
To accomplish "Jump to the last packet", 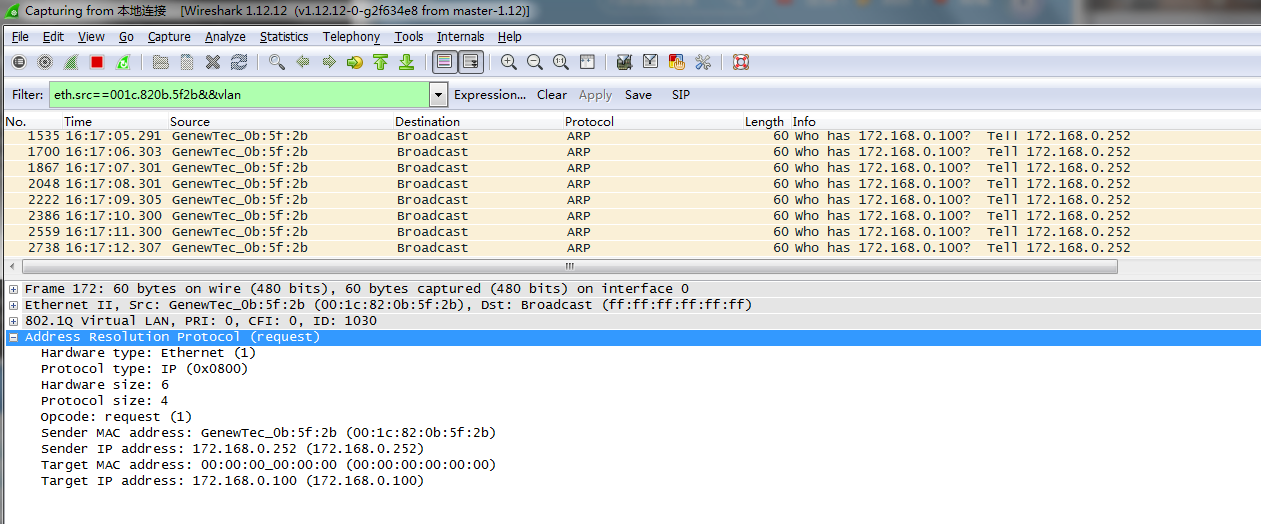I will tap(406, 62).
